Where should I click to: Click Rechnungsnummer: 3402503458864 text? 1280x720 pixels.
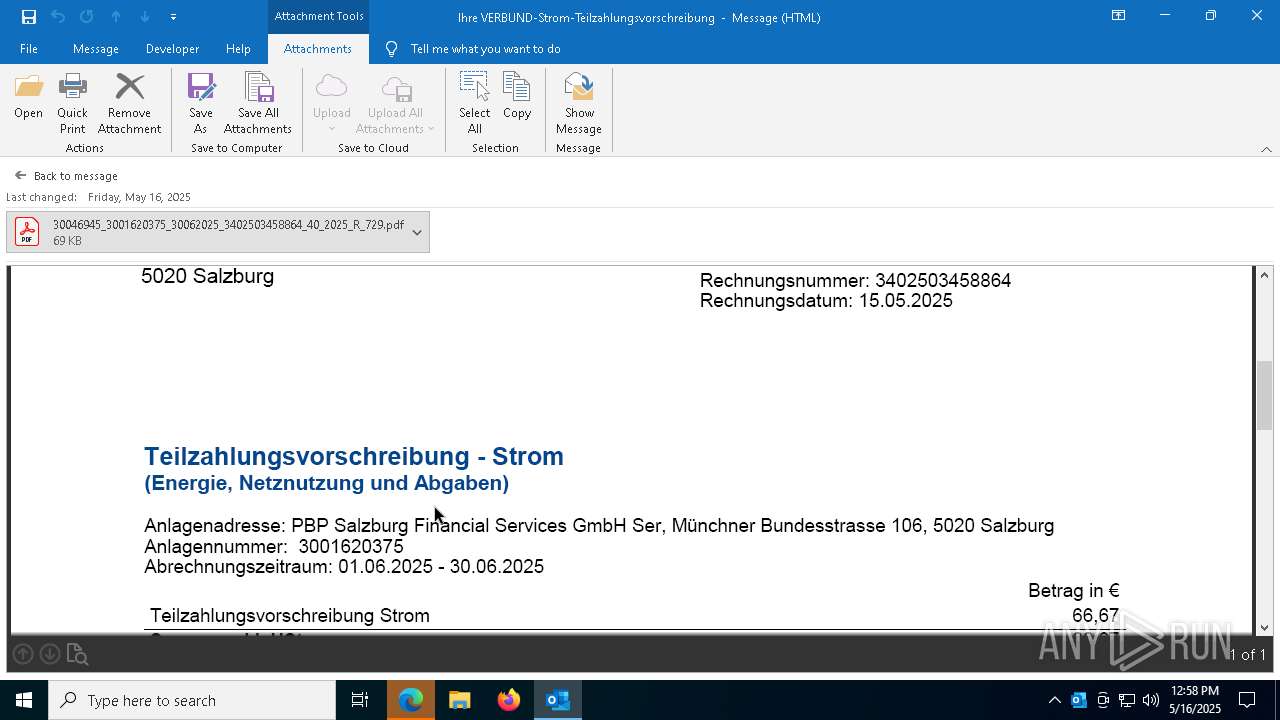pyautogui.click(x=855, y=281)
